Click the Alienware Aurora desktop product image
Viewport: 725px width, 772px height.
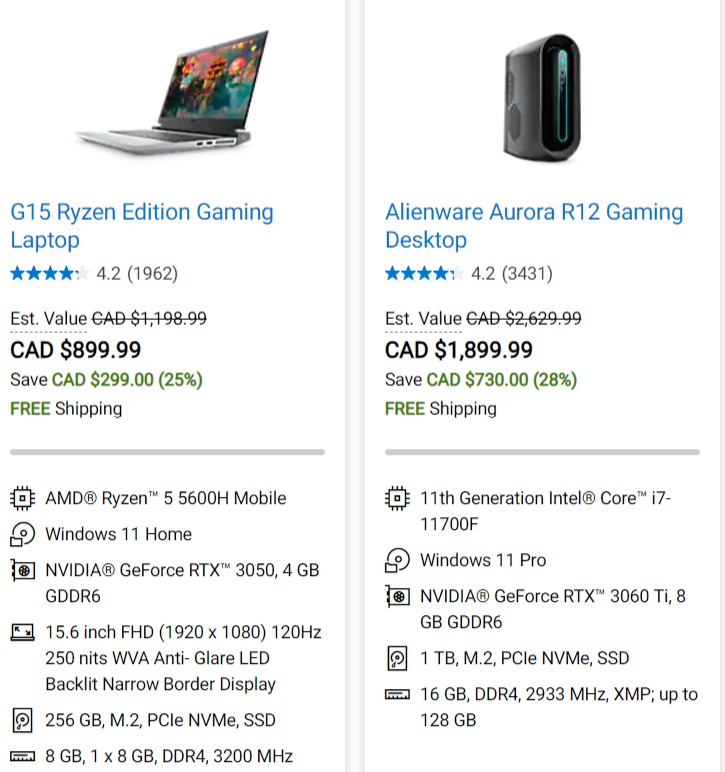point(542,97)
